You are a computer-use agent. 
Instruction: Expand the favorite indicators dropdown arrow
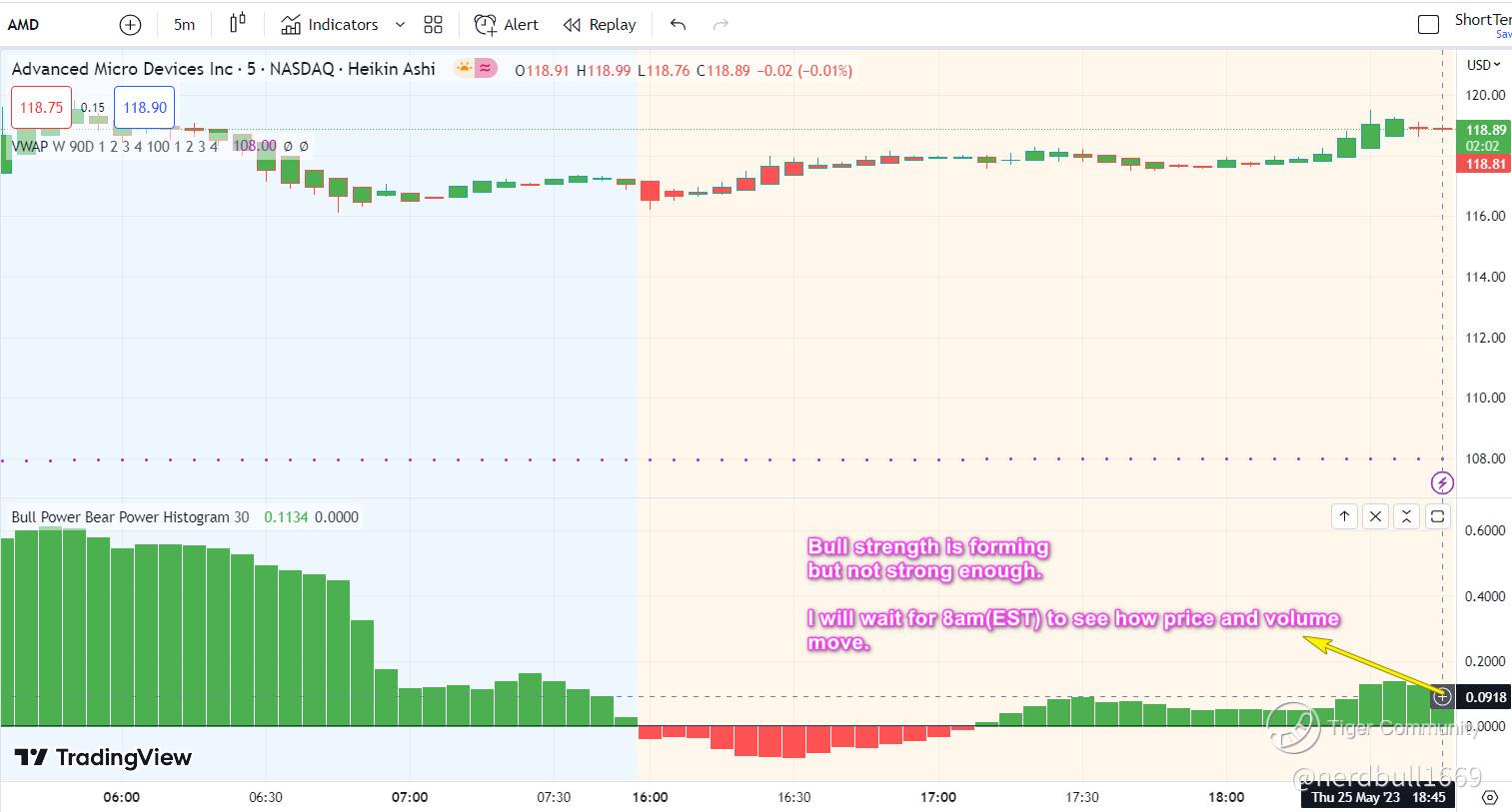coord(400,25)
